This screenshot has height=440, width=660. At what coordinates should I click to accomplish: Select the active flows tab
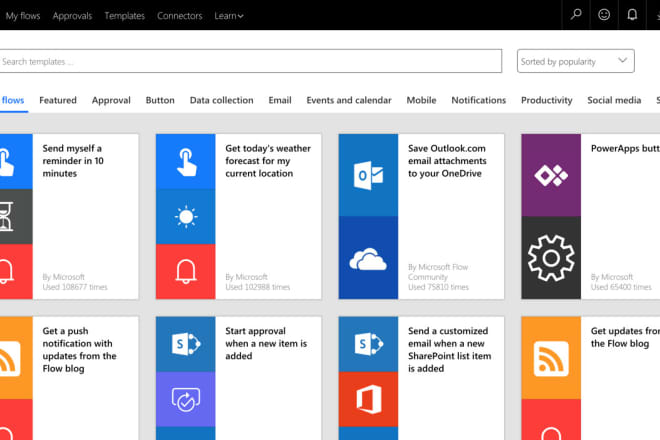[x=13, y=100]
